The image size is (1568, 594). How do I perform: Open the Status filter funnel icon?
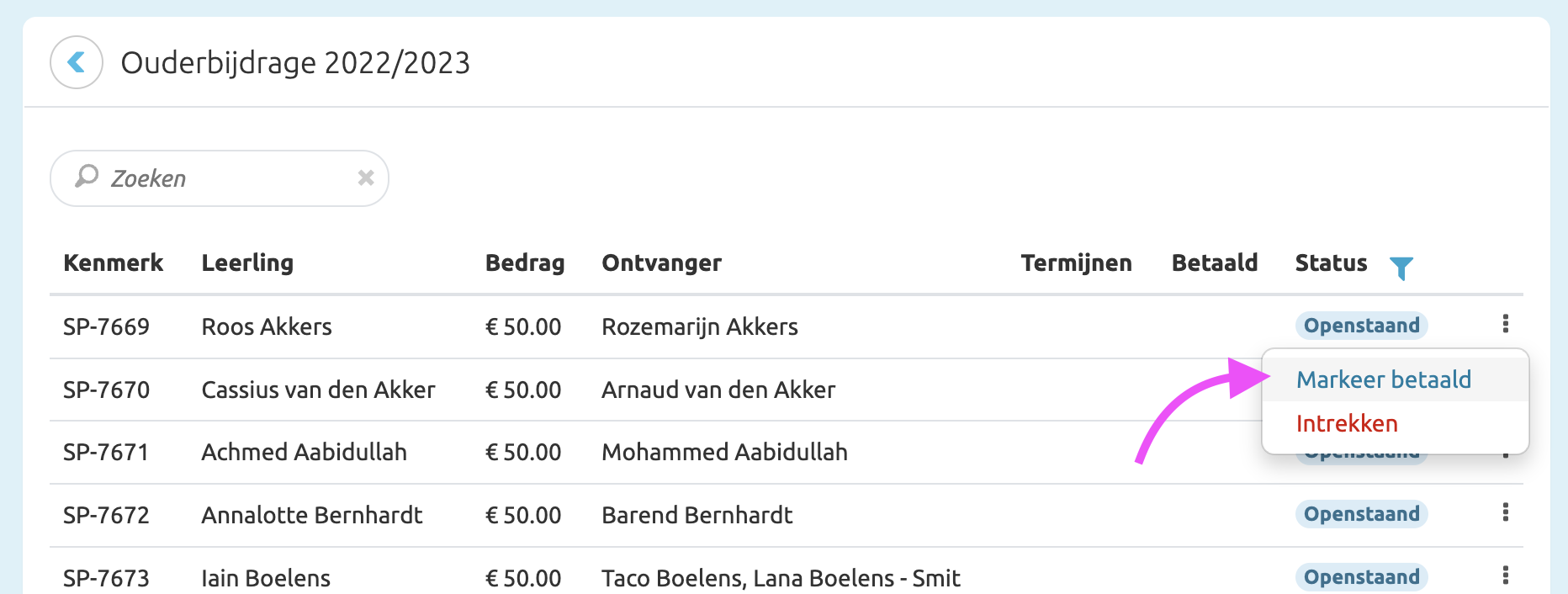[1401, 268]
